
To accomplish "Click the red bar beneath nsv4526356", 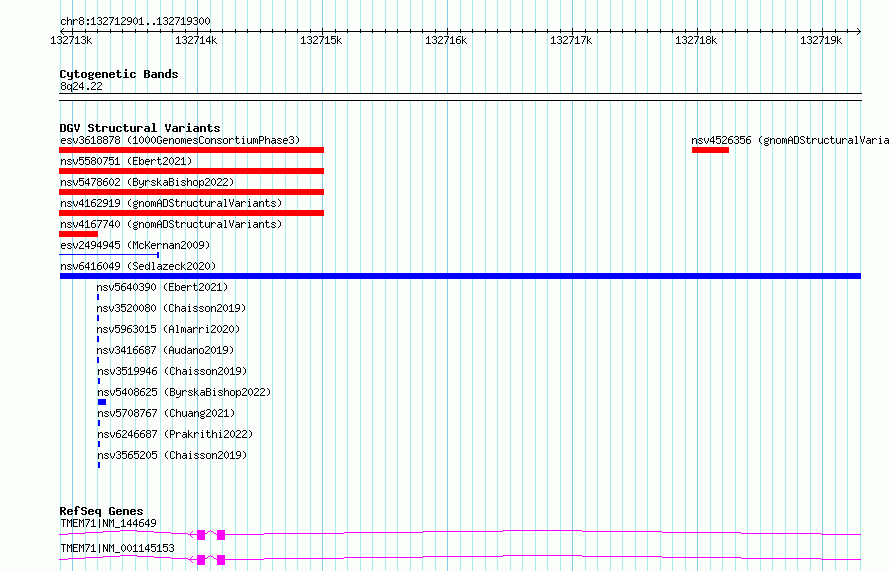I will 710,150.
